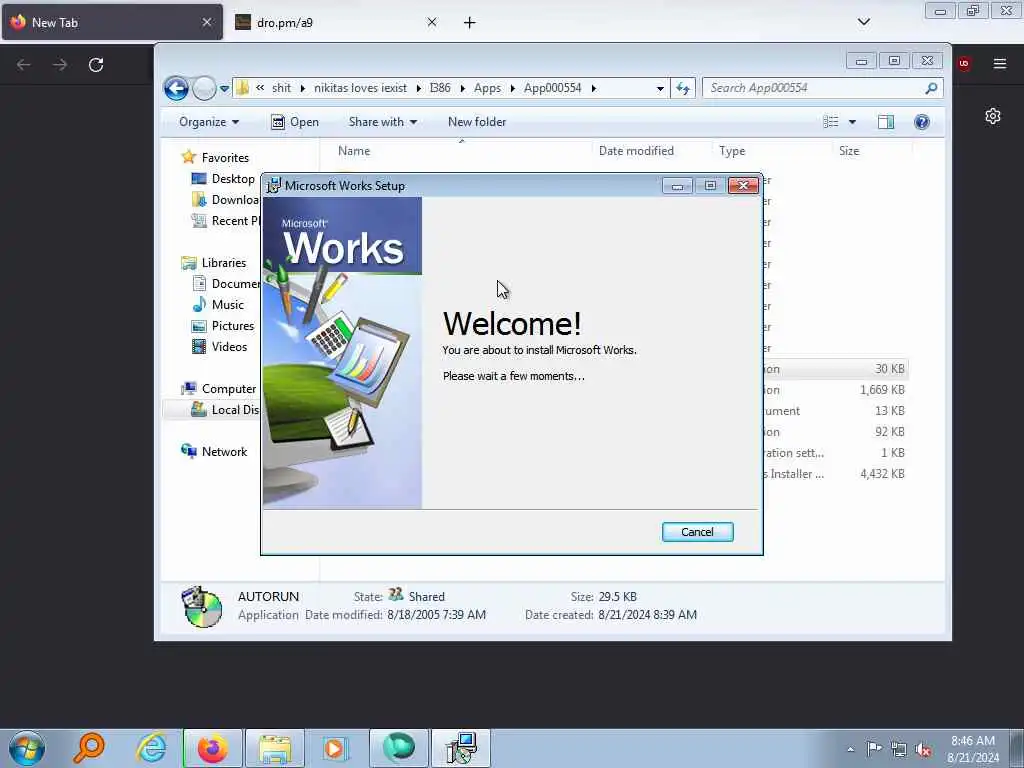Open Recent Places in navigation pane
The image size is (1024, 768).
(225, 221)
